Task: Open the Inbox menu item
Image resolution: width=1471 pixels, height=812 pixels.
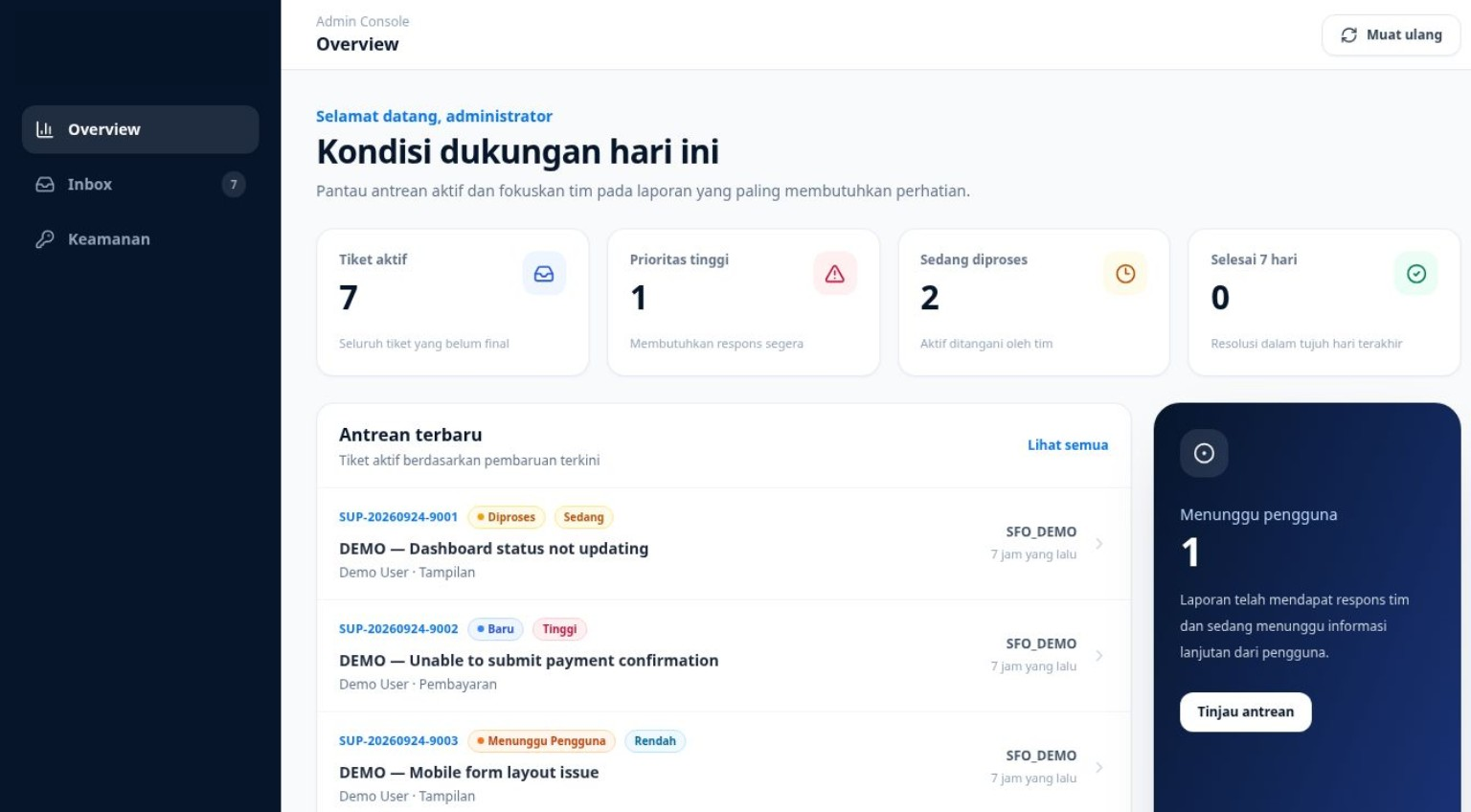Action: tap(141, 185)
